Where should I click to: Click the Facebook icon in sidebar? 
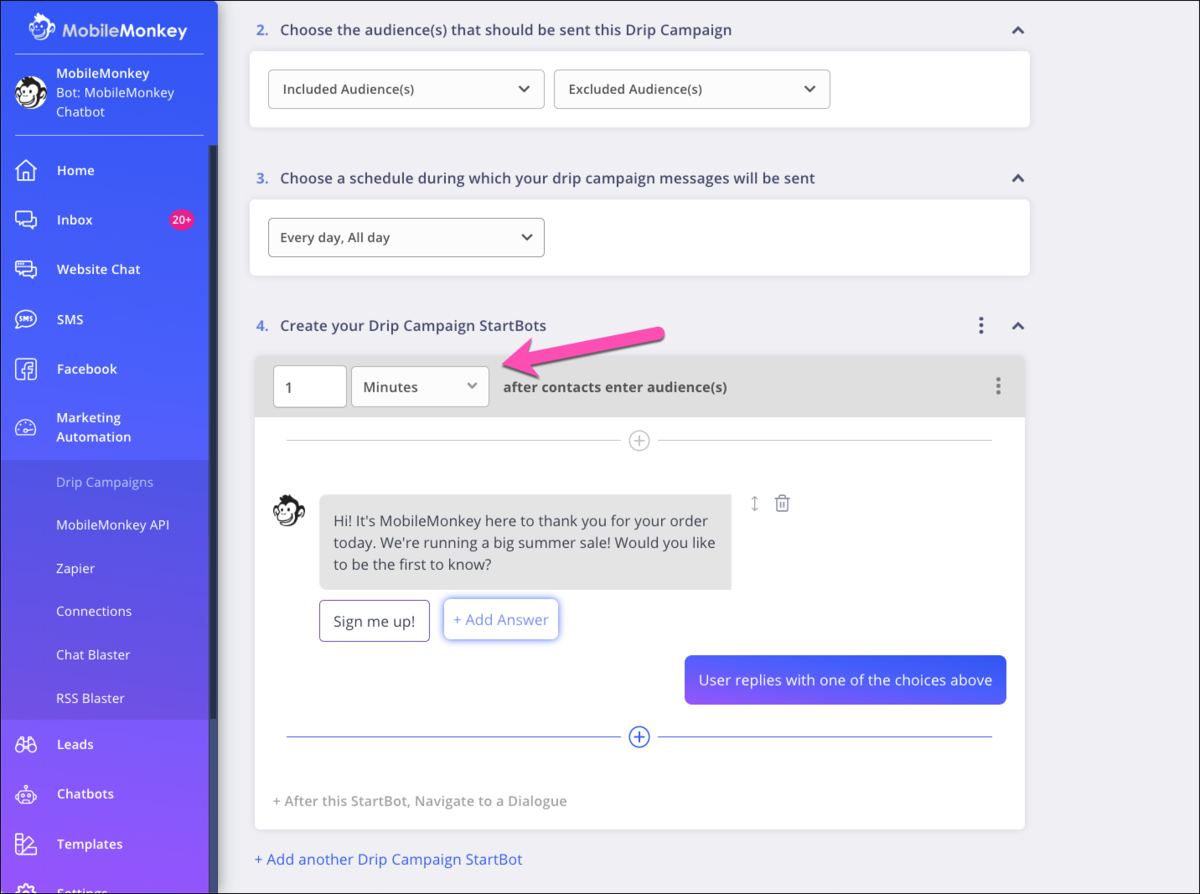click(x=26, y=369)
